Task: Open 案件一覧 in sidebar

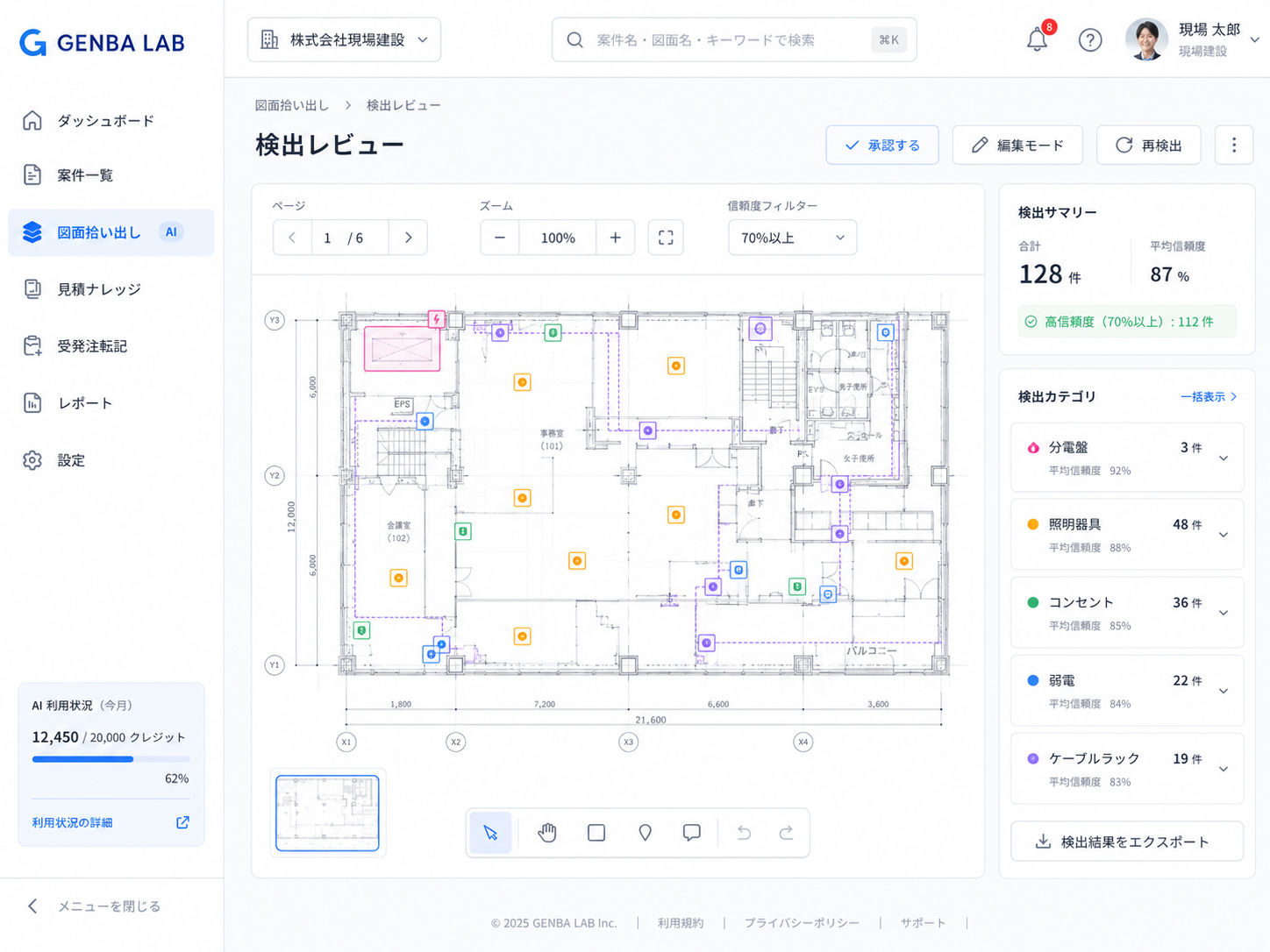Action: 111,175
